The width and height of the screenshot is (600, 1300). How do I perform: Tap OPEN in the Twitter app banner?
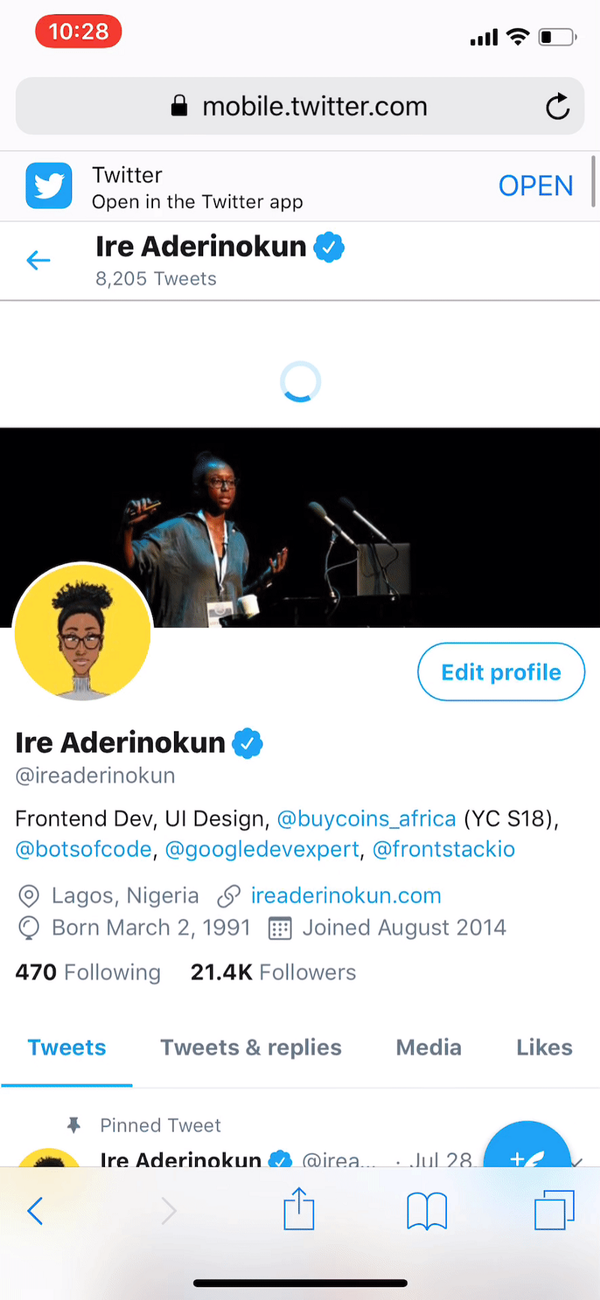[x=536, y=186]
